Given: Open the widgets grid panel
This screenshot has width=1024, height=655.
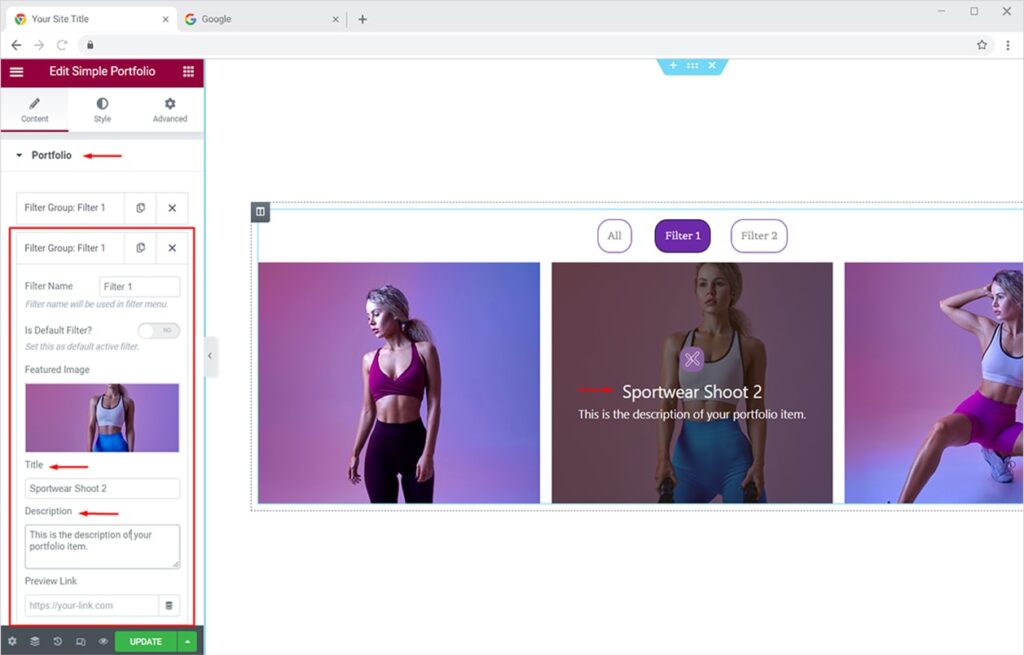Looking at the screenshot, I should point(188,72).
